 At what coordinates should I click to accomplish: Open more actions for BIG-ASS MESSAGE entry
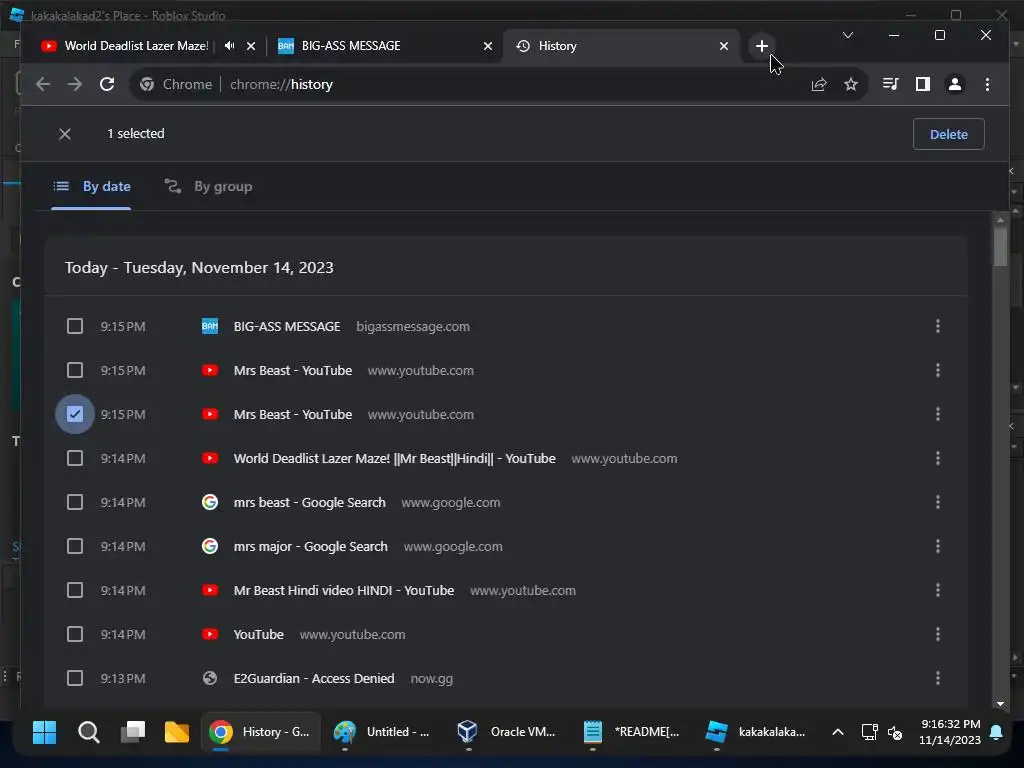pyautogui.click(x=938, y=326)
